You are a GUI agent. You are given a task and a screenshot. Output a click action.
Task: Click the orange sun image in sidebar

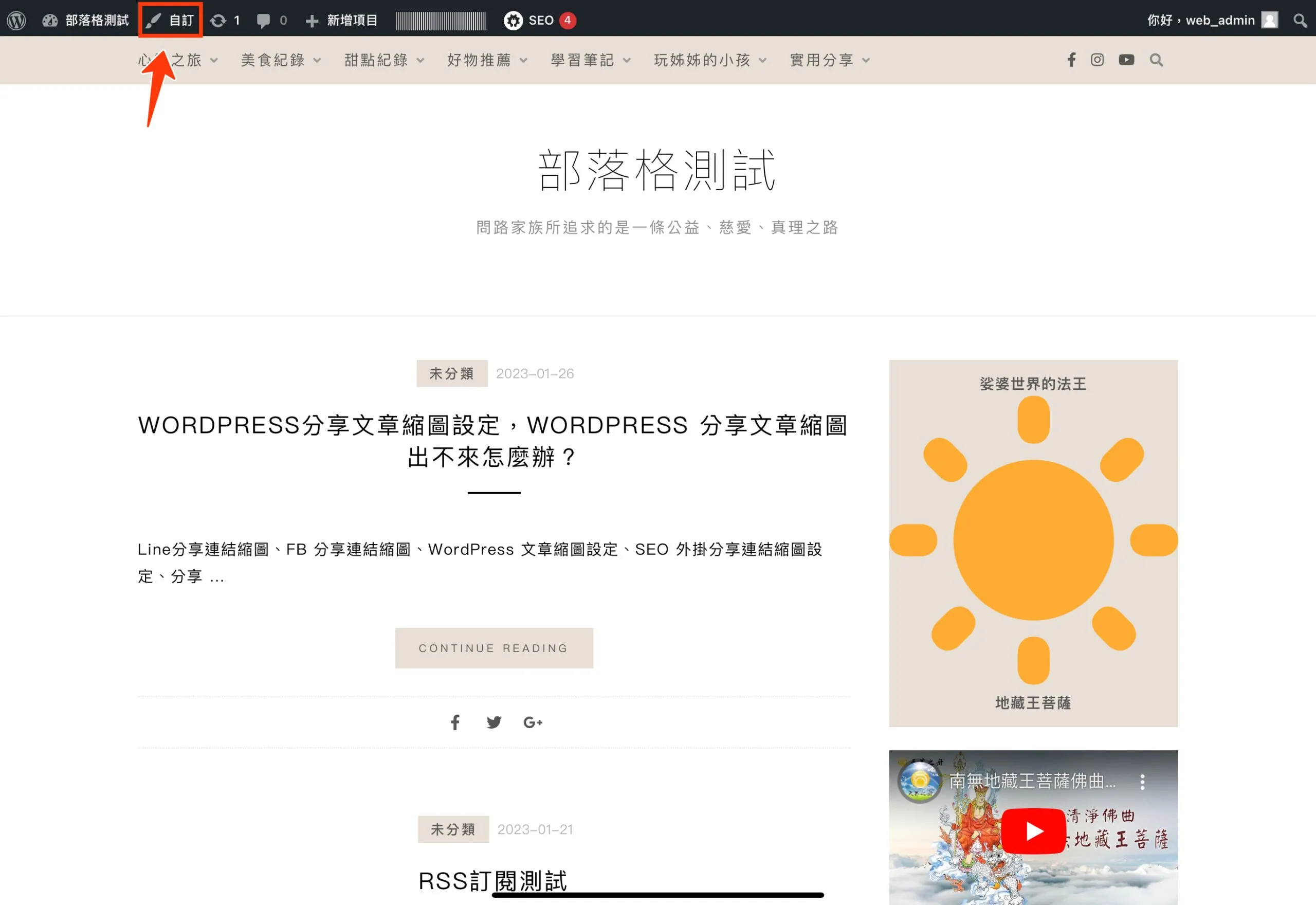click(1033, 540)
